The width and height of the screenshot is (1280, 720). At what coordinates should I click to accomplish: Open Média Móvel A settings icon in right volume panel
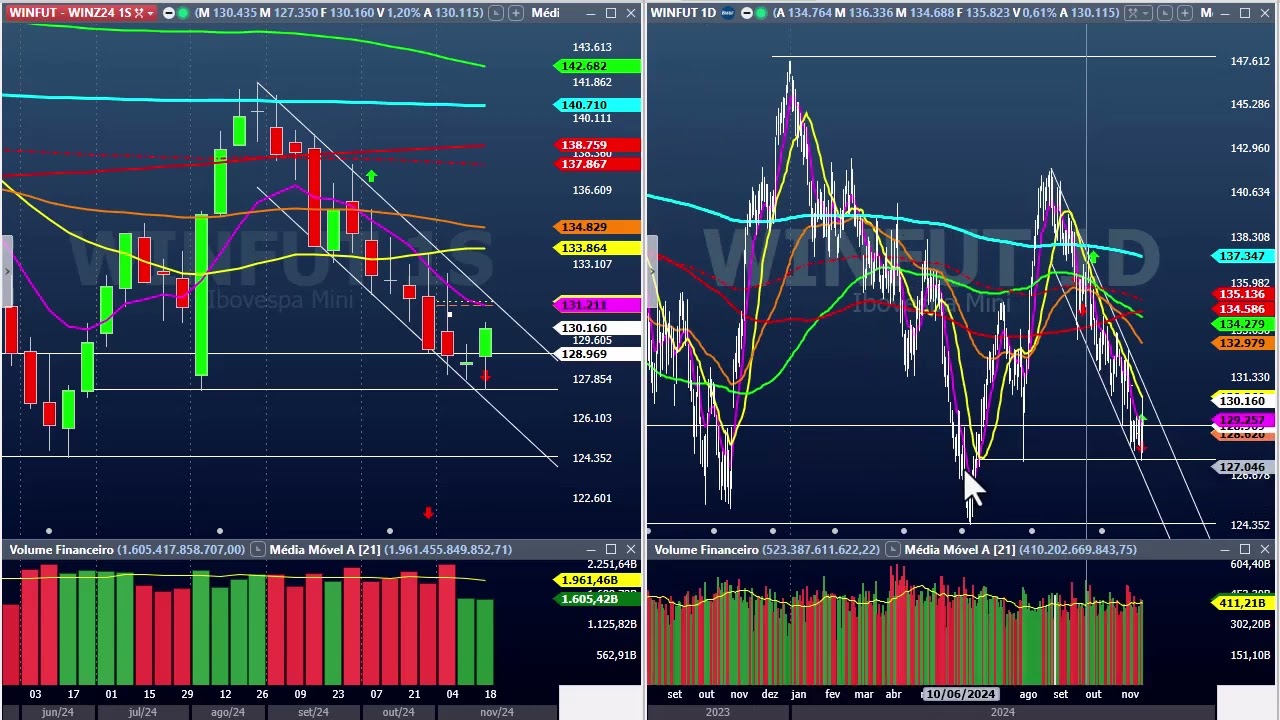893,549
